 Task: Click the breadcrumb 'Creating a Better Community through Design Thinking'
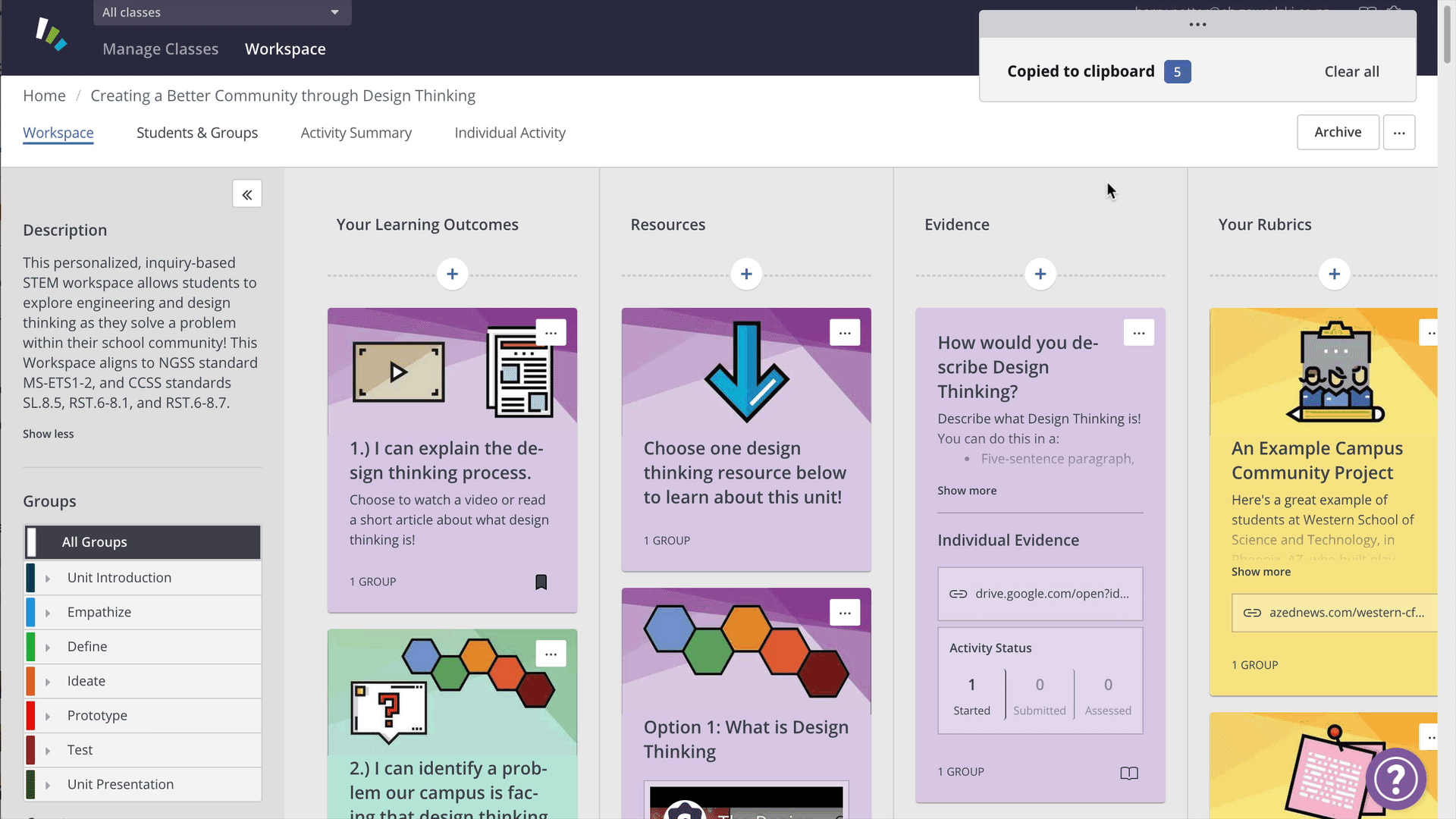[x=283, y=96]
